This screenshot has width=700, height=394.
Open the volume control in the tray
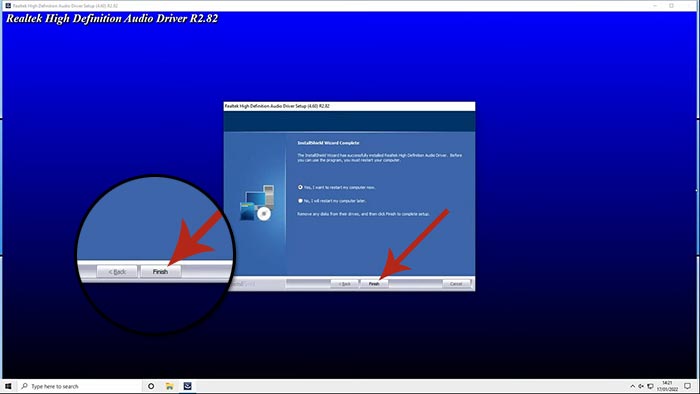(x=641, y=386)
